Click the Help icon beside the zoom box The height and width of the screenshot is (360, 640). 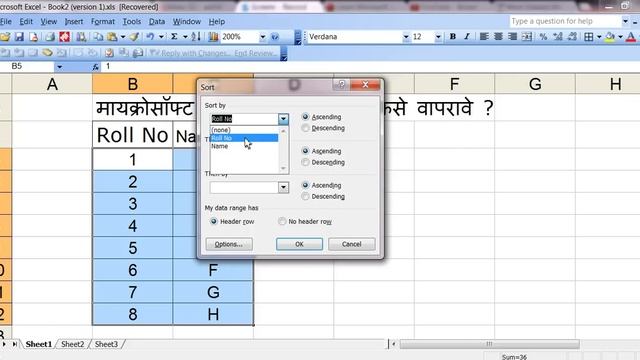(x=275, y=37)
